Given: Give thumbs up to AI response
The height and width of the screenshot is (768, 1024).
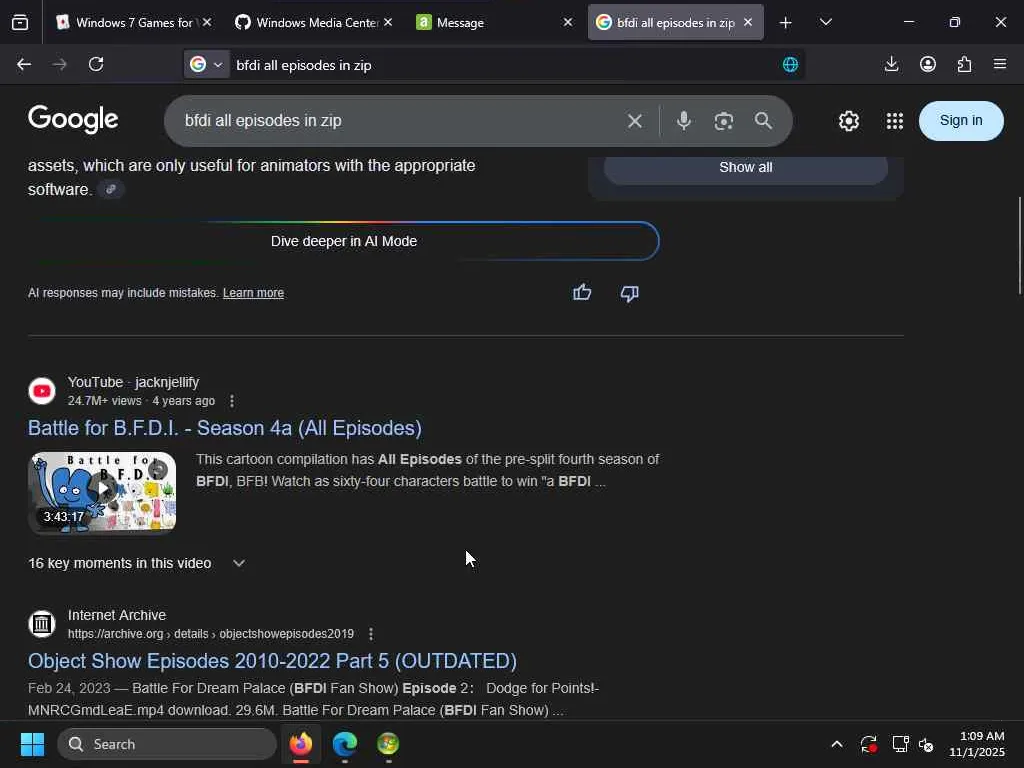Looking at the screenshot, I should pyautogui.click(x=582, y=293).
